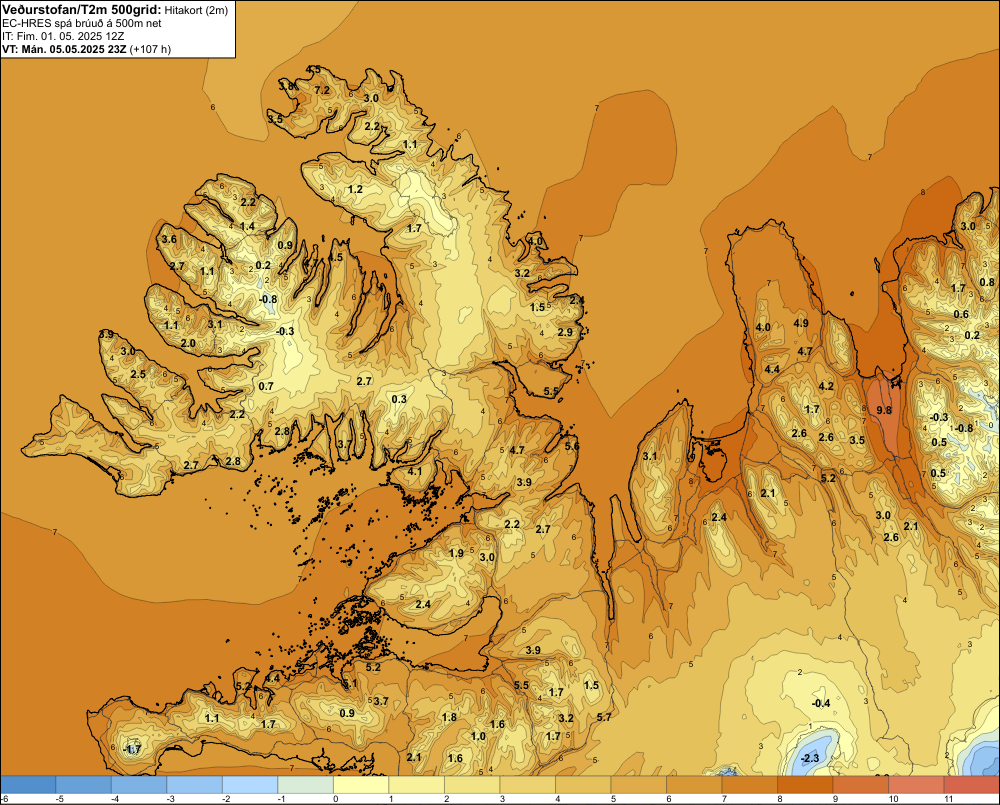Viewport: 1000px width, 805px height.
Task: Click the 5.7 temperature value
Action: click(x=603, y=717)
